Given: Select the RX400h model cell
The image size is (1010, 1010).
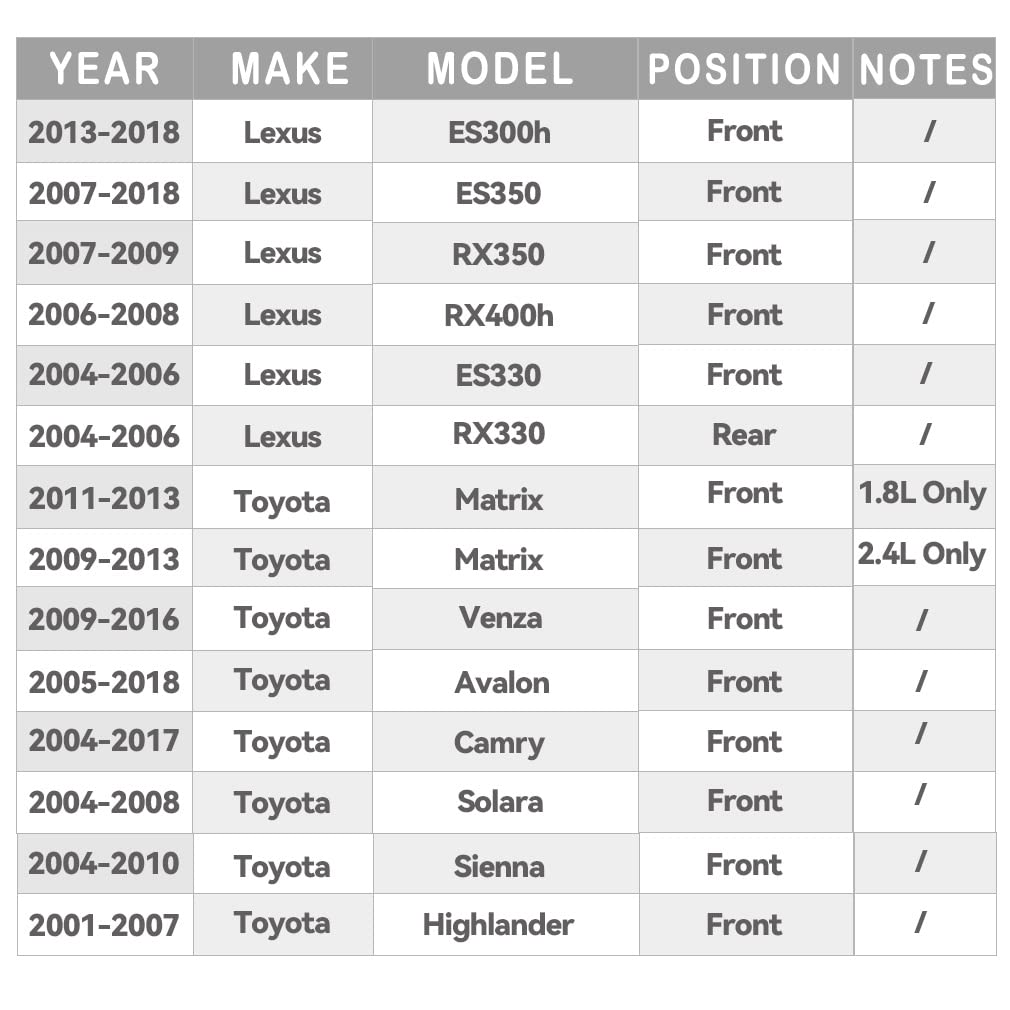Looking at the screenshot, I should [498, 316].
